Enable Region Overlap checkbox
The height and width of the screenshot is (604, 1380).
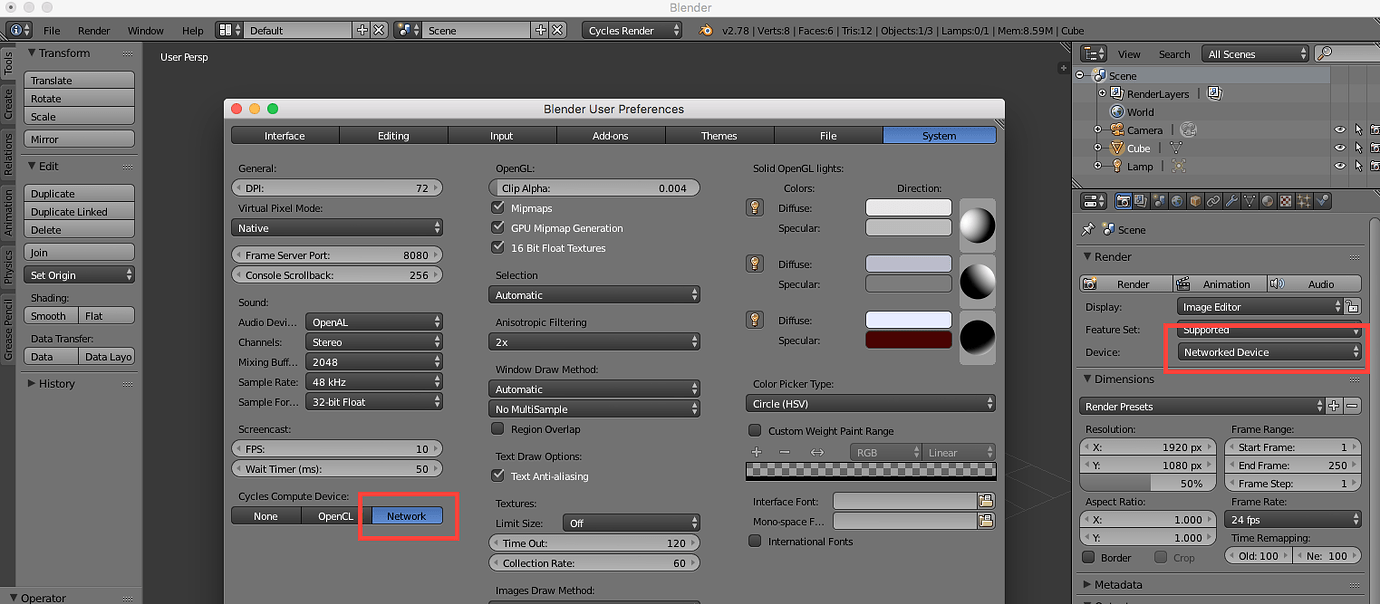(x=498, y=429)
